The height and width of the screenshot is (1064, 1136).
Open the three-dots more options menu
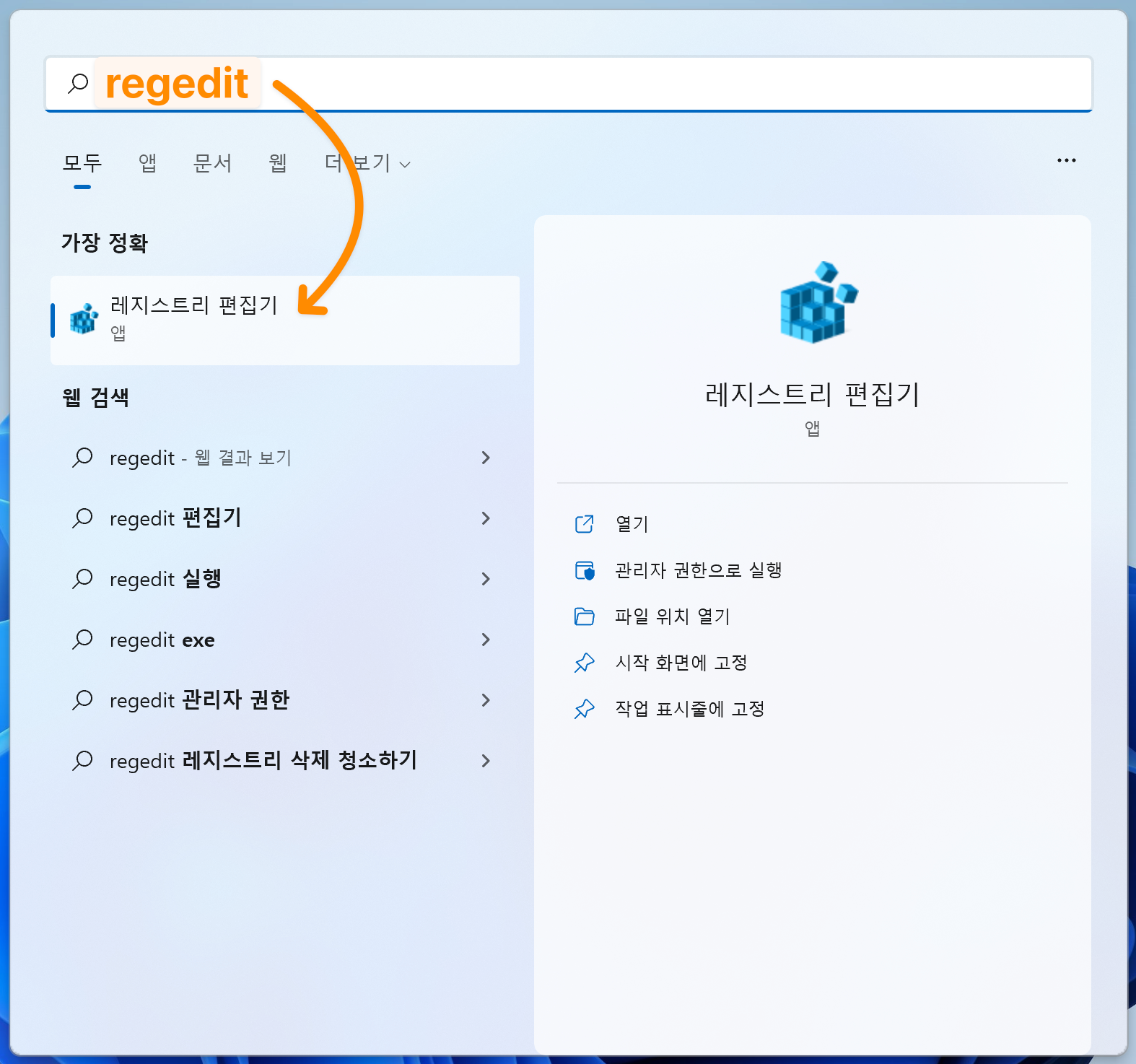[x=1066, y=160]
